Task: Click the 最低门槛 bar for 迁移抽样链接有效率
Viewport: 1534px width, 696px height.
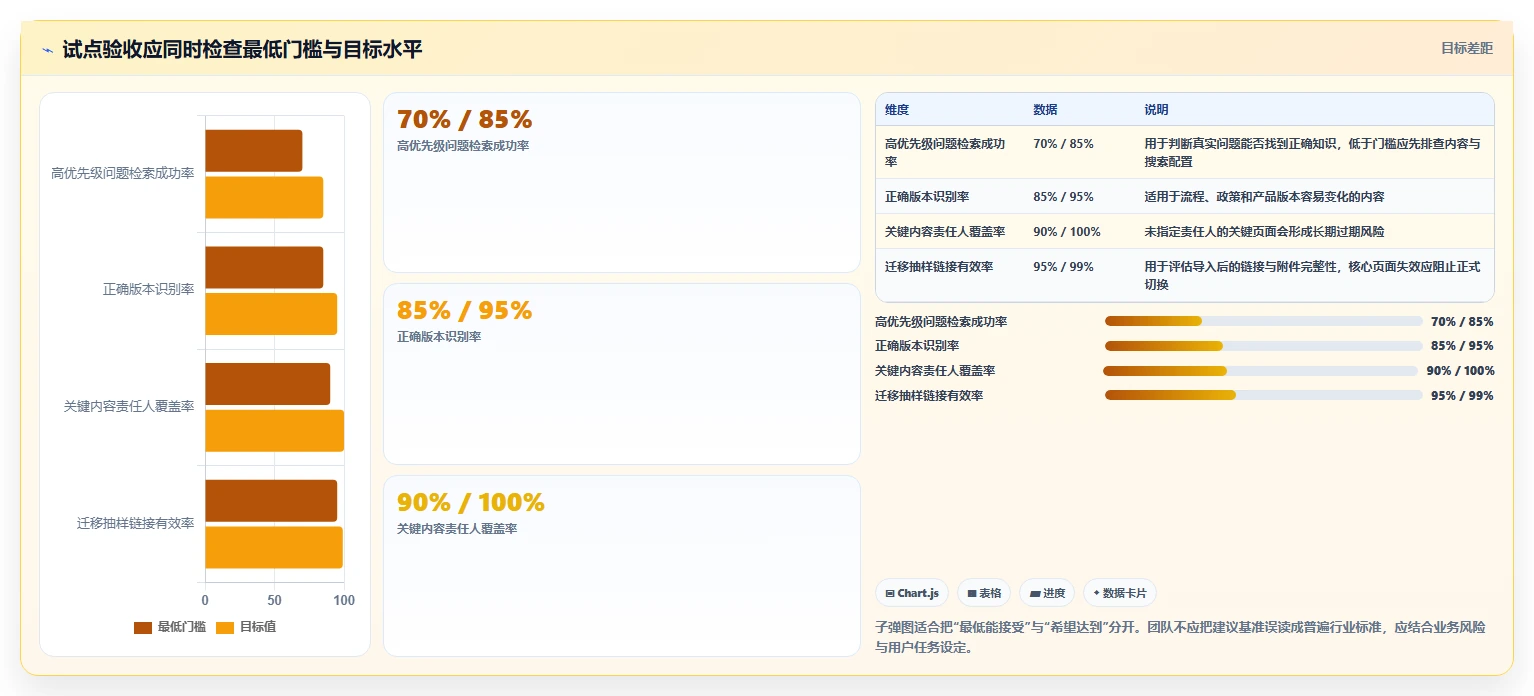Action: coord(271,501)
